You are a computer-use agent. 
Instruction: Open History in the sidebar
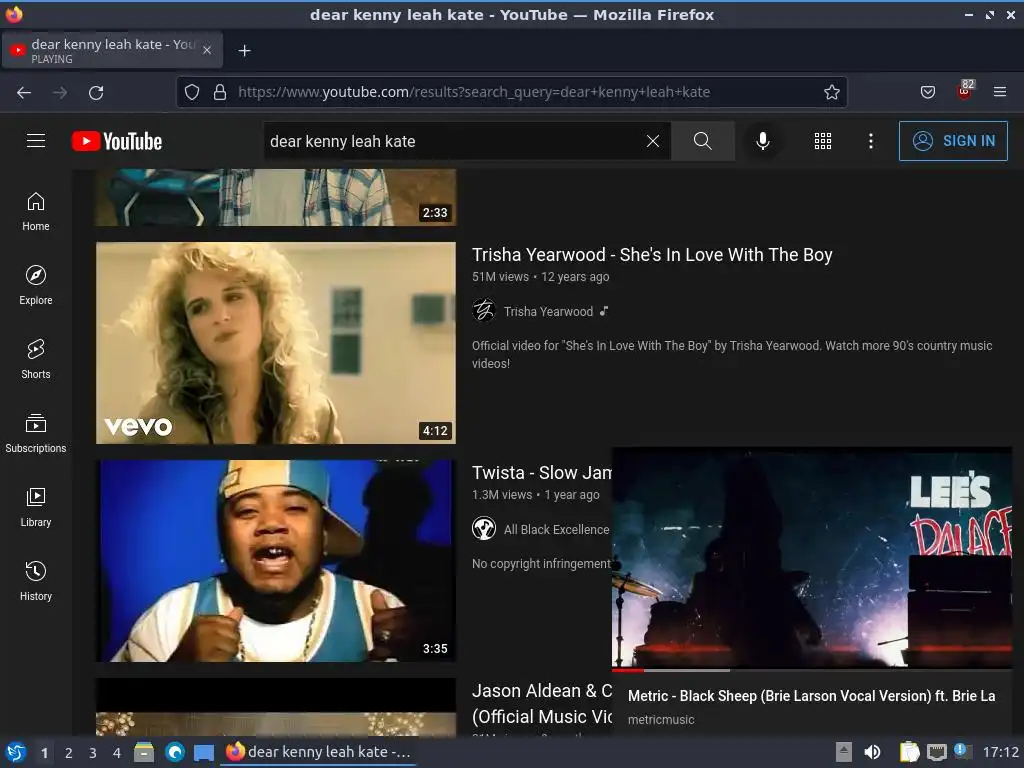(x=36, y=581)
